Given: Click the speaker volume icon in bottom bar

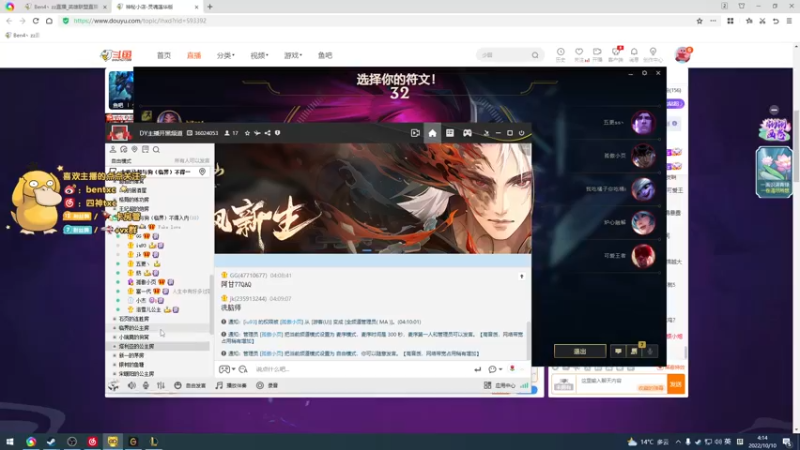Looking at the screenshot, I should point(132,386).
